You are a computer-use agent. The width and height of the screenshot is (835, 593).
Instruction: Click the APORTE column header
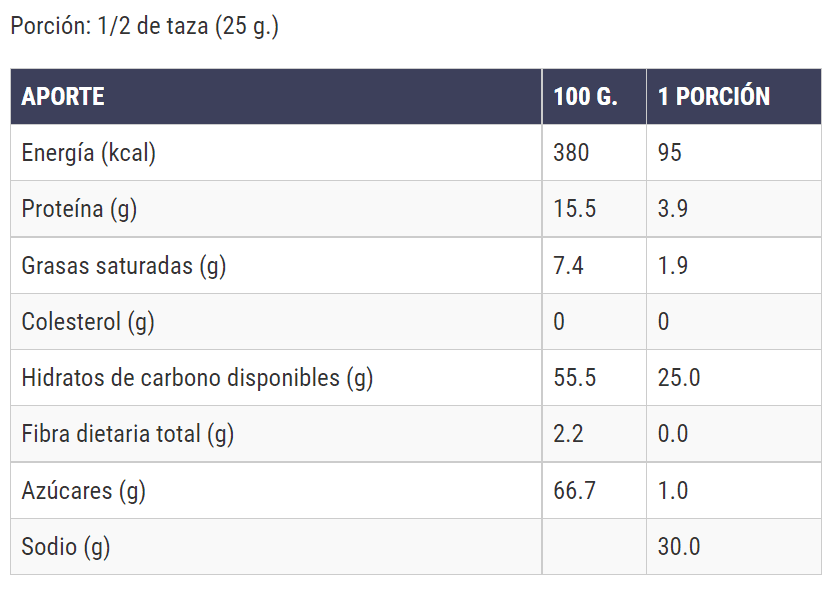(x=63, y=97)
